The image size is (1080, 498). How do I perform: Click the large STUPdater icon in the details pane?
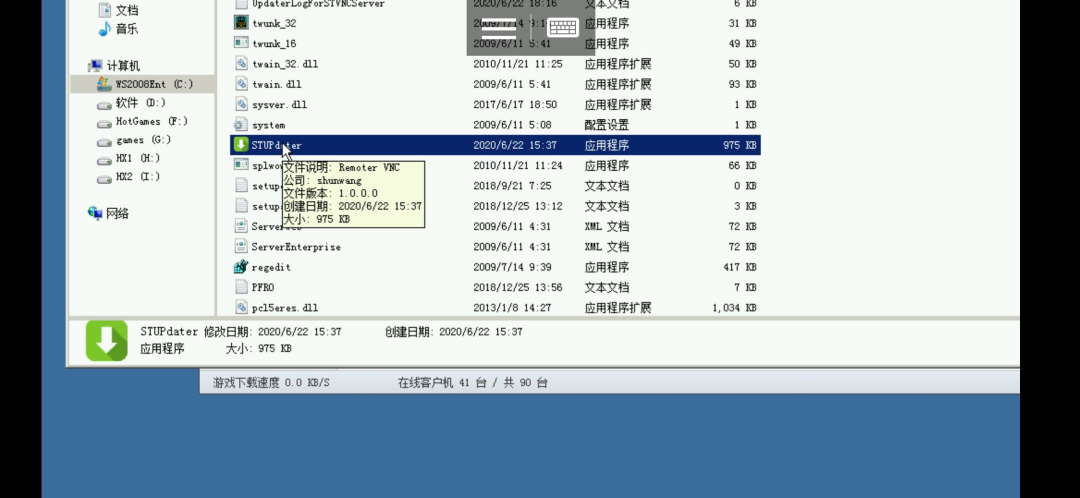[x=107, y=340]
